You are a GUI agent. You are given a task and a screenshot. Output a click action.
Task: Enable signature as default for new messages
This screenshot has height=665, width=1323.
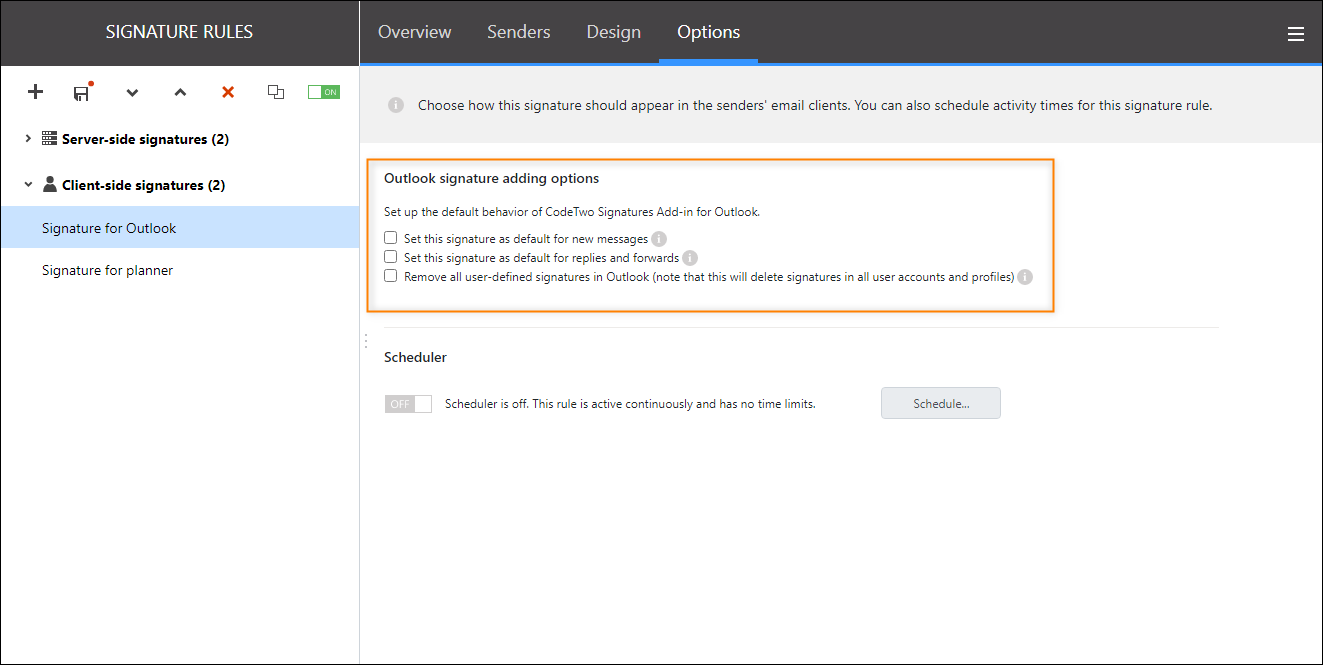[x=390, y=238]
